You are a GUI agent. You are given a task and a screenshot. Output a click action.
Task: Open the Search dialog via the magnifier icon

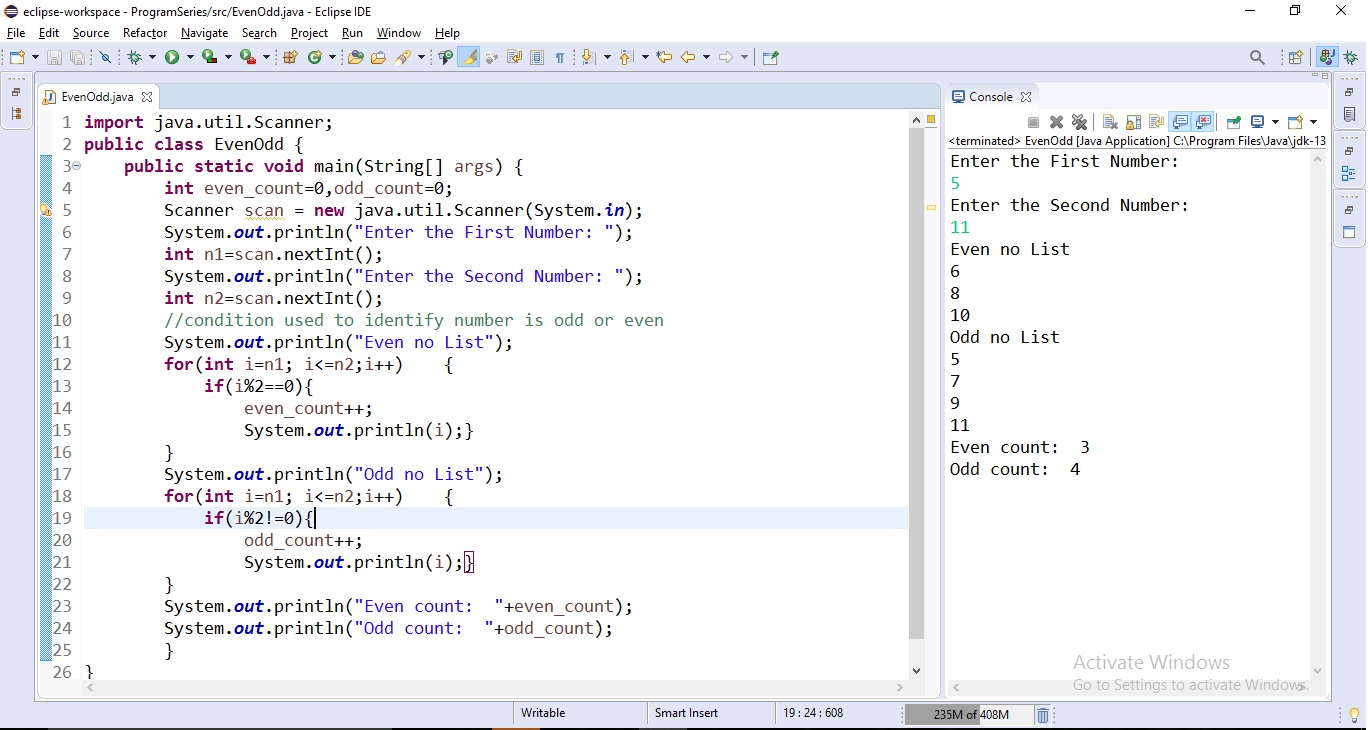pos(1257,57)
